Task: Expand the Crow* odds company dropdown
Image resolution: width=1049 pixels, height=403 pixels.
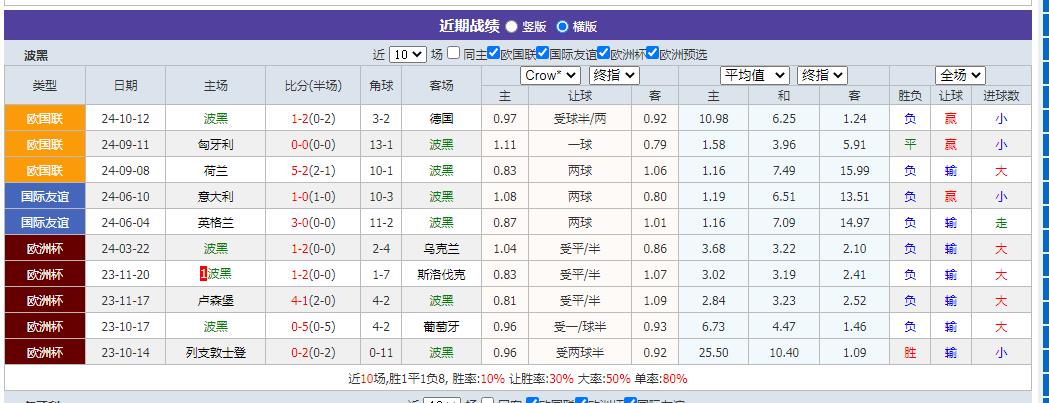Action: [550, 75]
